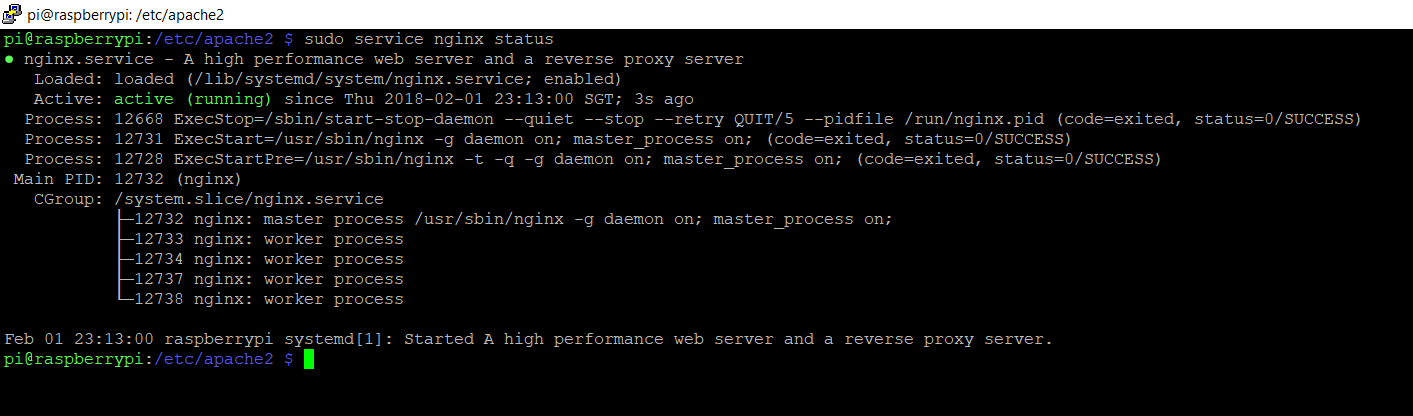Click the ExecStart process 12731 line
Screen dimensions: 1413x416
(548, 140)
